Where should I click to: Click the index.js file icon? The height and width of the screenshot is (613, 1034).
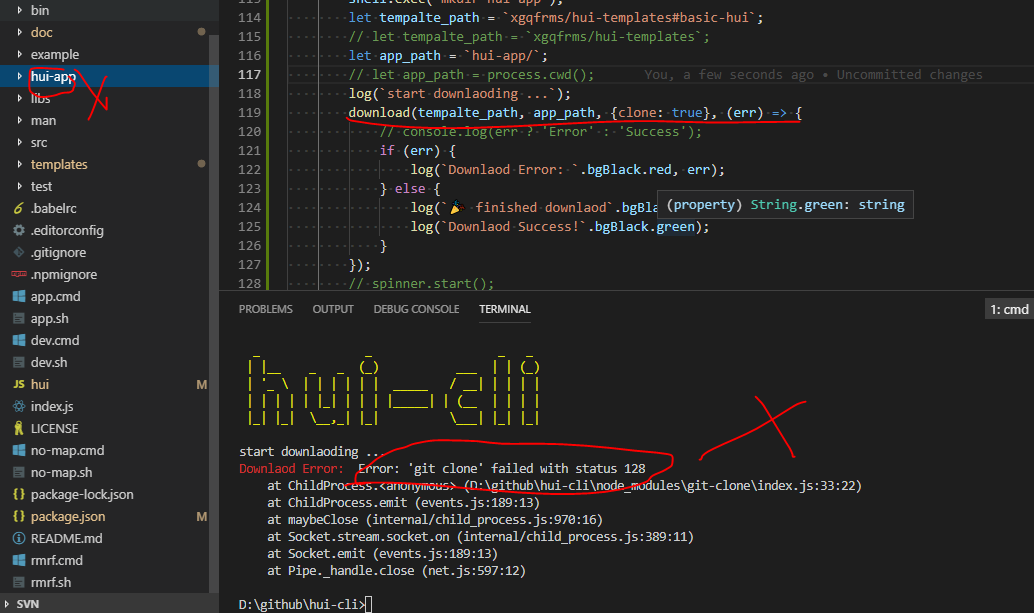18,406
